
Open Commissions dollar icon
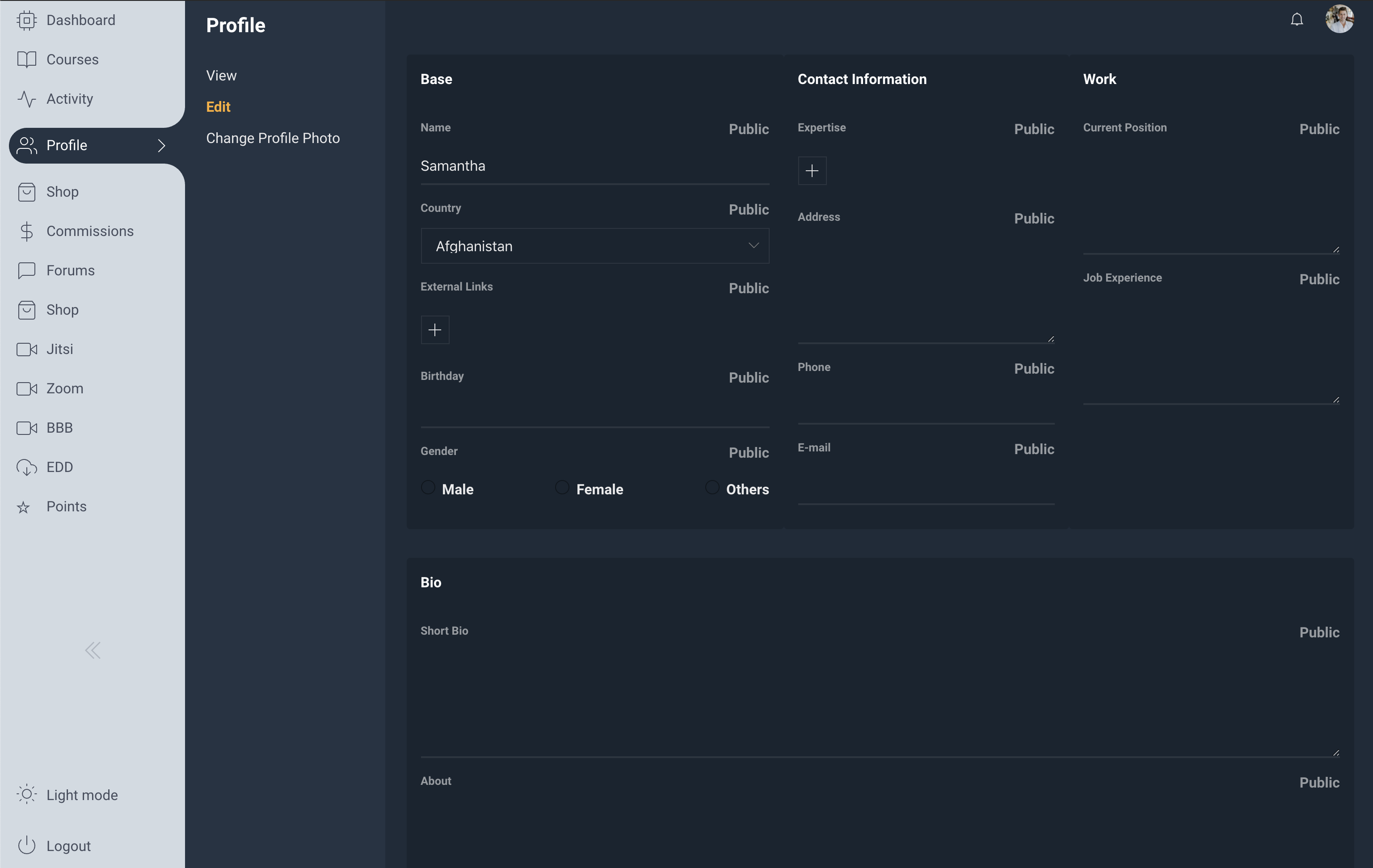point(26,231)
